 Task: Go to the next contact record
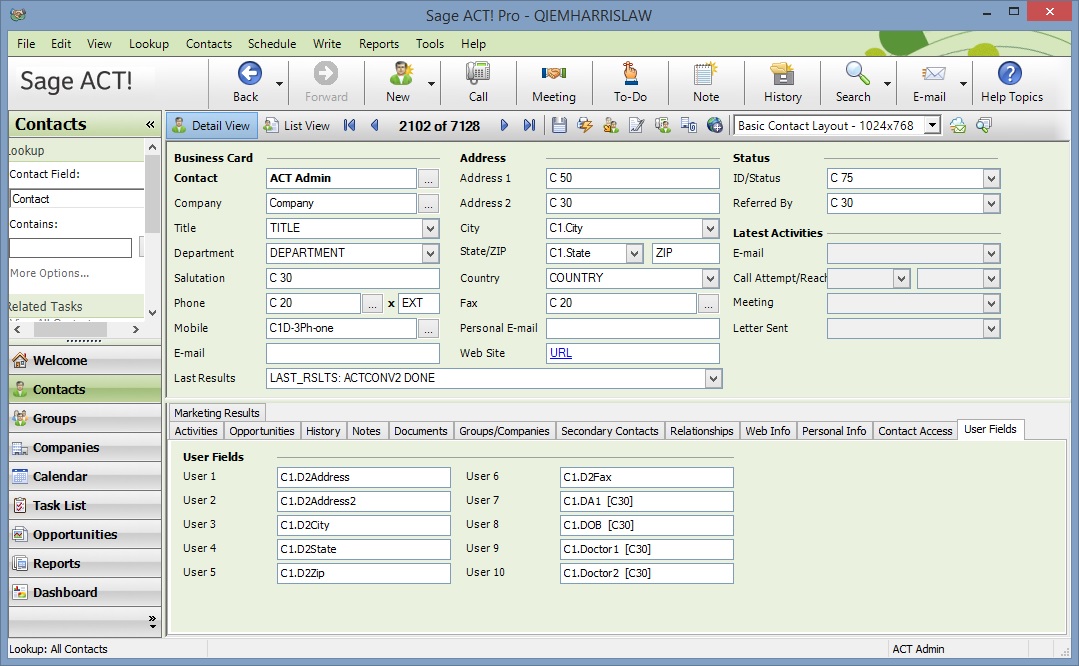point(504,125)
